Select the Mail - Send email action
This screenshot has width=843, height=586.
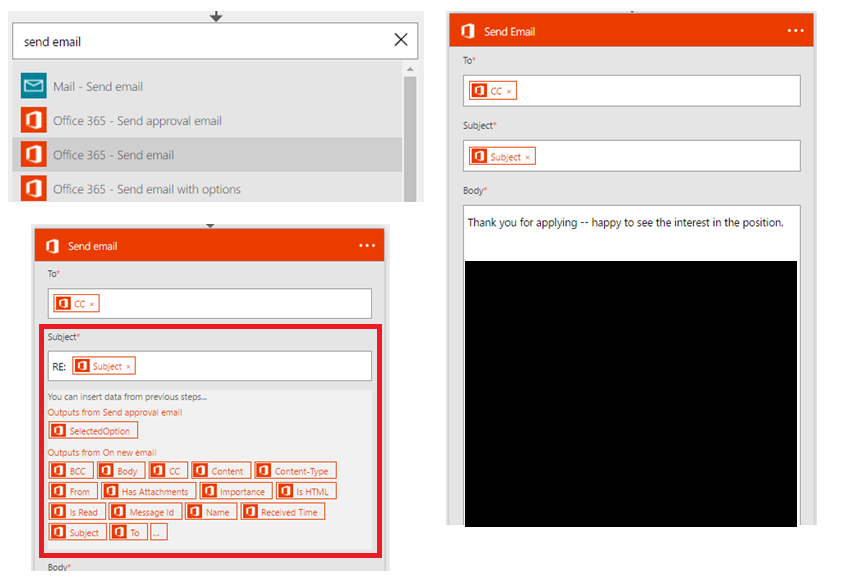point(98,87)
